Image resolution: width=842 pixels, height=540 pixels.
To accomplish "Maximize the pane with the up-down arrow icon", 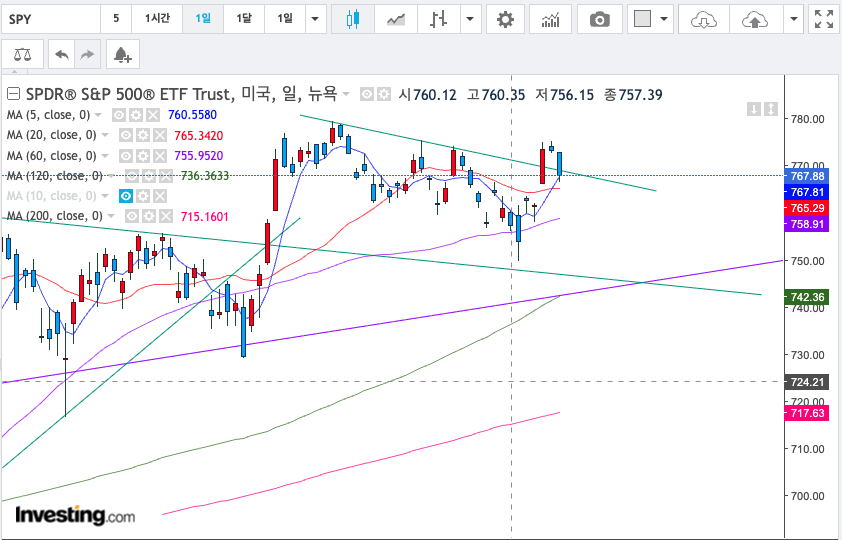I will pyautogui.click(x=771, y=110).
